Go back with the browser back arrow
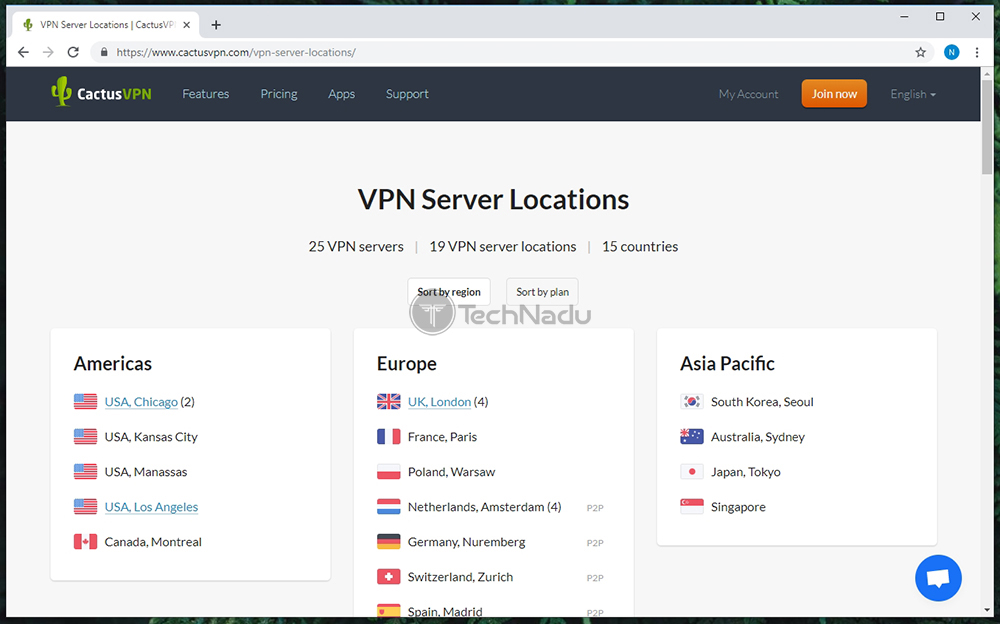This screenshot has height=624, width=1000. pyautogui.click(x=24, y=52)
